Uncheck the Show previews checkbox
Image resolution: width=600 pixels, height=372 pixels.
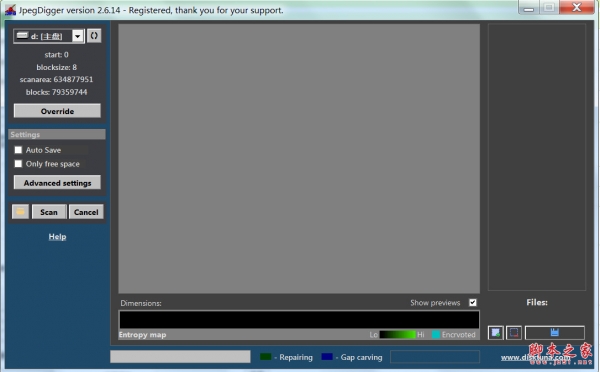click(473, 303)
